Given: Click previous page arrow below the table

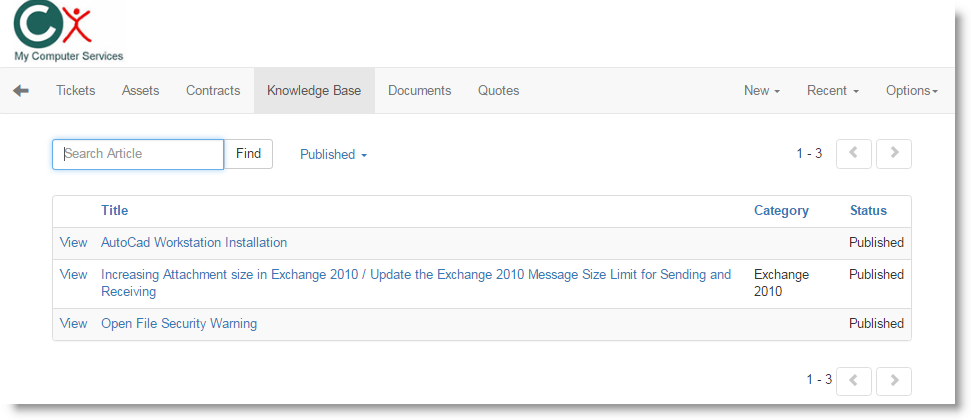Looking at the screenshot, I should pyautogui.click(x=853, y=380).
